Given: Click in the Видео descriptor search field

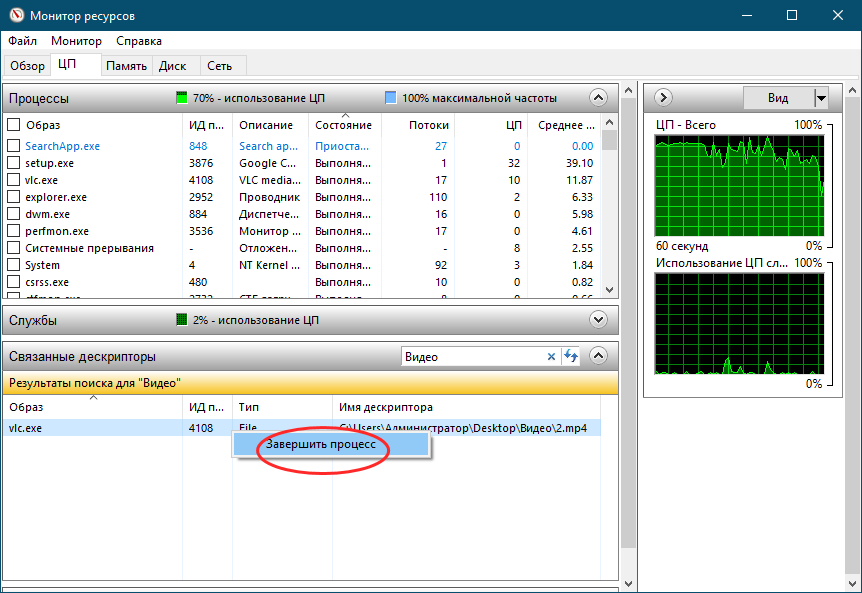Looking at the screenshot, I should (474, 357).
